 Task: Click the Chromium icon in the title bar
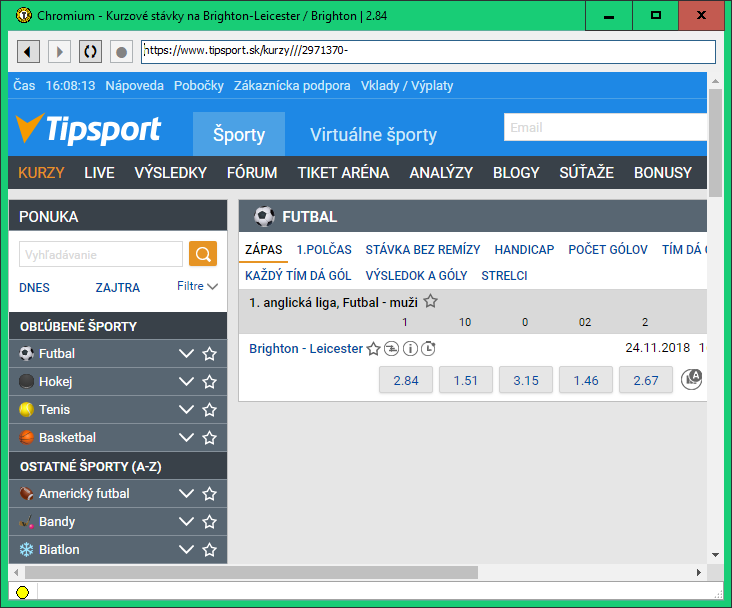click(24, 15)
